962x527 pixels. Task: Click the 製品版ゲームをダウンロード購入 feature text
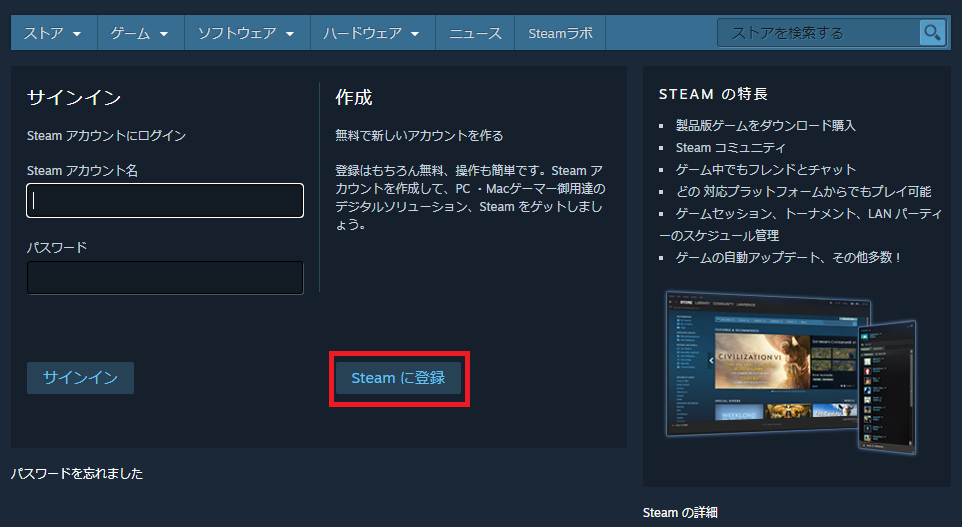pos(765,125)
